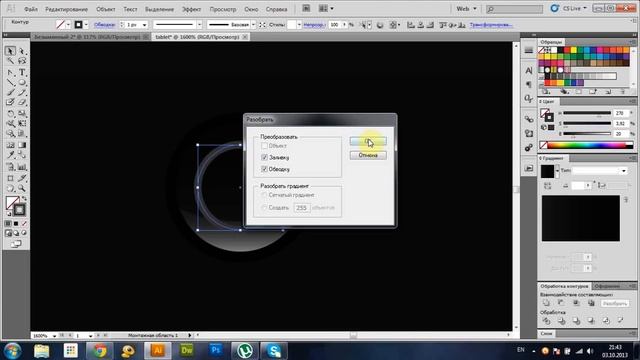Switch to the tablet* document tab
Image resolution: width=640 pixels, height=360 pixels.
point(197,37)
